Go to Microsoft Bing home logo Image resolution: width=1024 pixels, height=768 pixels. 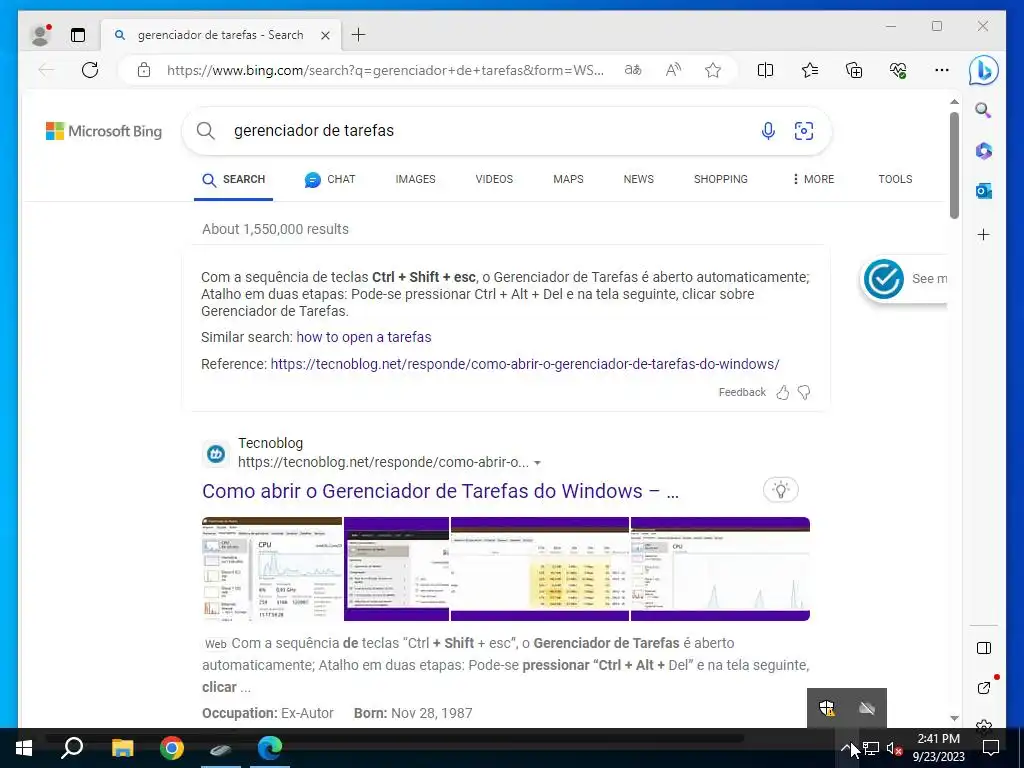104,131
